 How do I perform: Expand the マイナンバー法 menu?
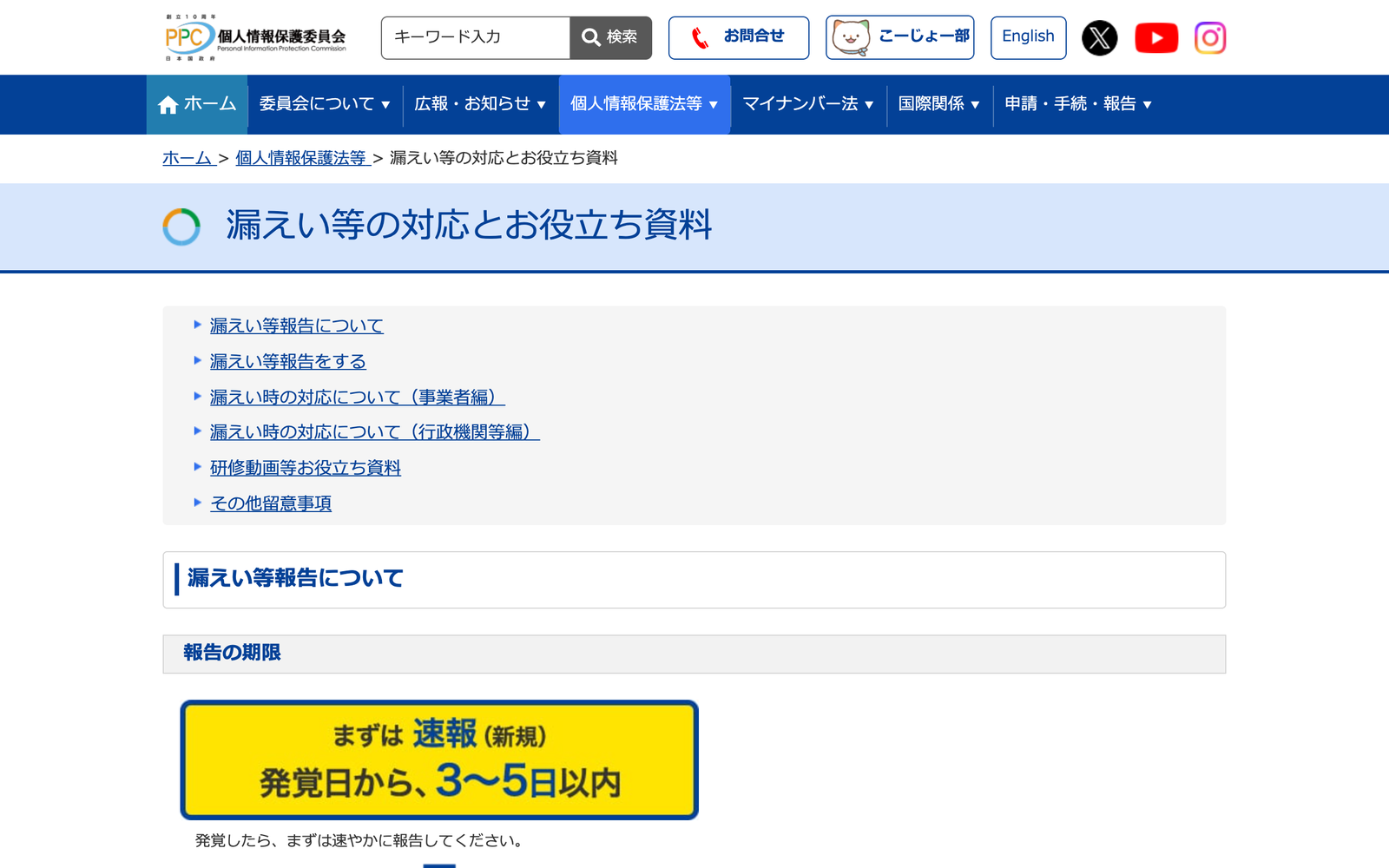coord(808,104)
